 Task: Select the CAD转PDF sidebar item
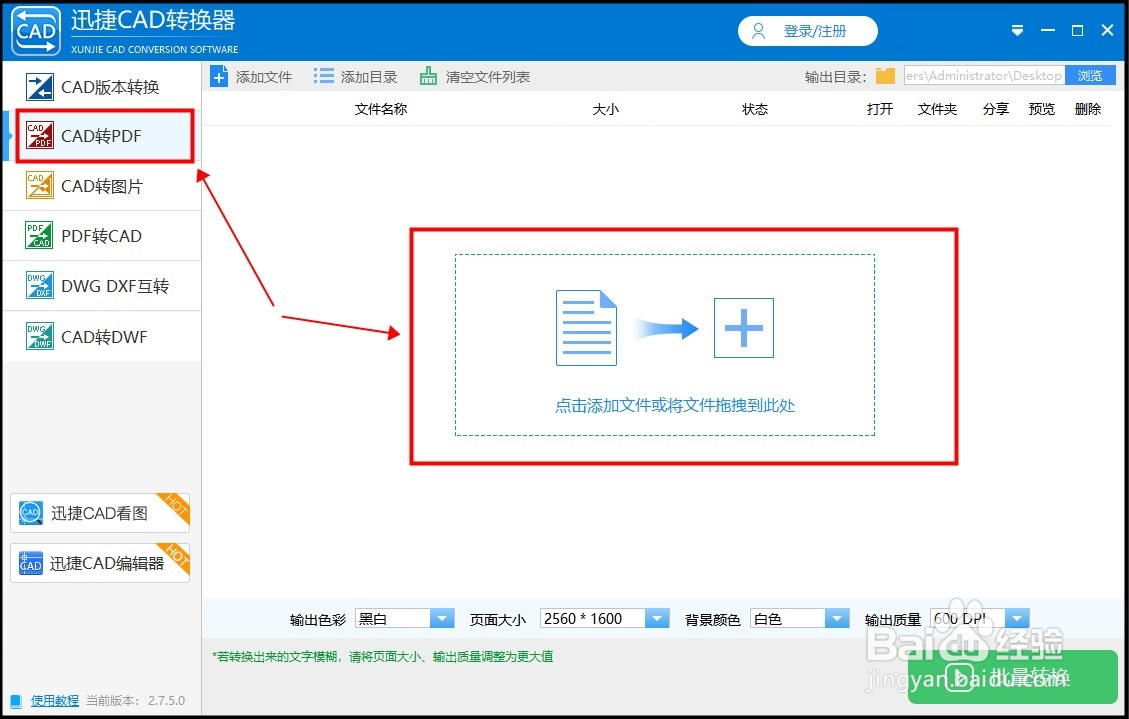104,136
